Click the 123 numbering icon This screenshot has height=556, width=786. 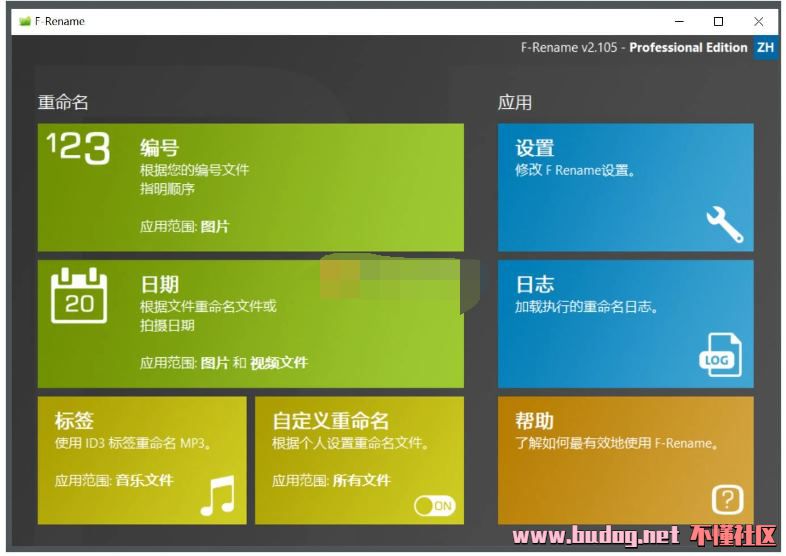click(x=79, y=148)
